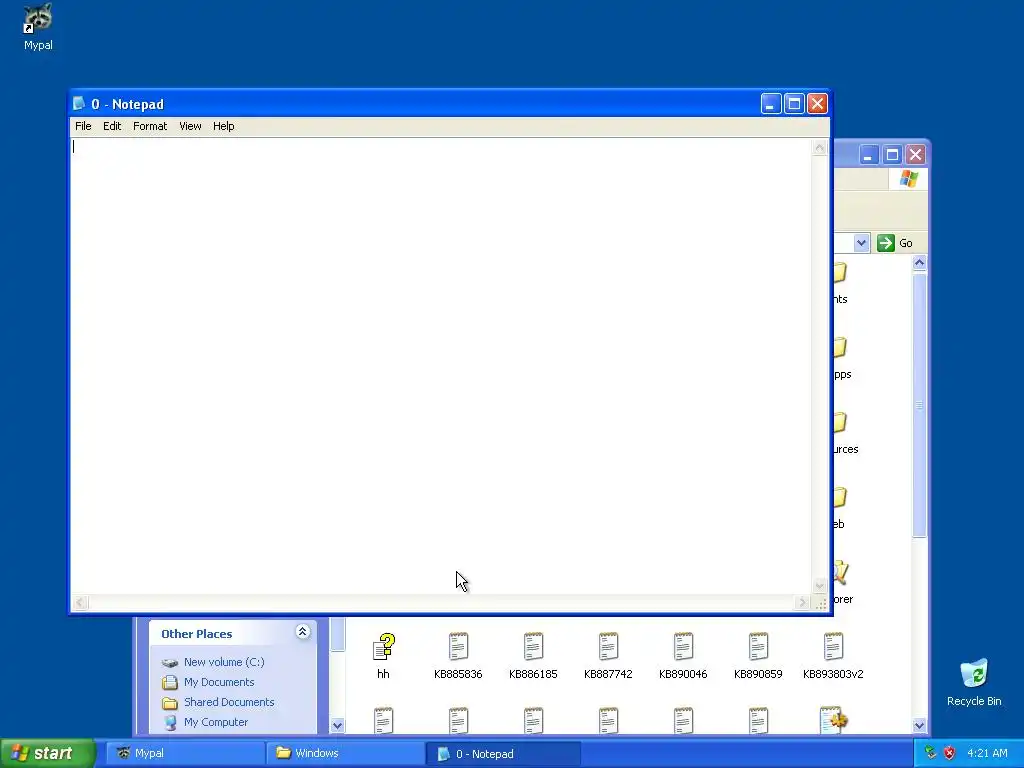Image resolution: width=1024 pixels, height=768 pixels.
Task: Close the Explorer window behind Notepad
Action: [x=916, y=155]
